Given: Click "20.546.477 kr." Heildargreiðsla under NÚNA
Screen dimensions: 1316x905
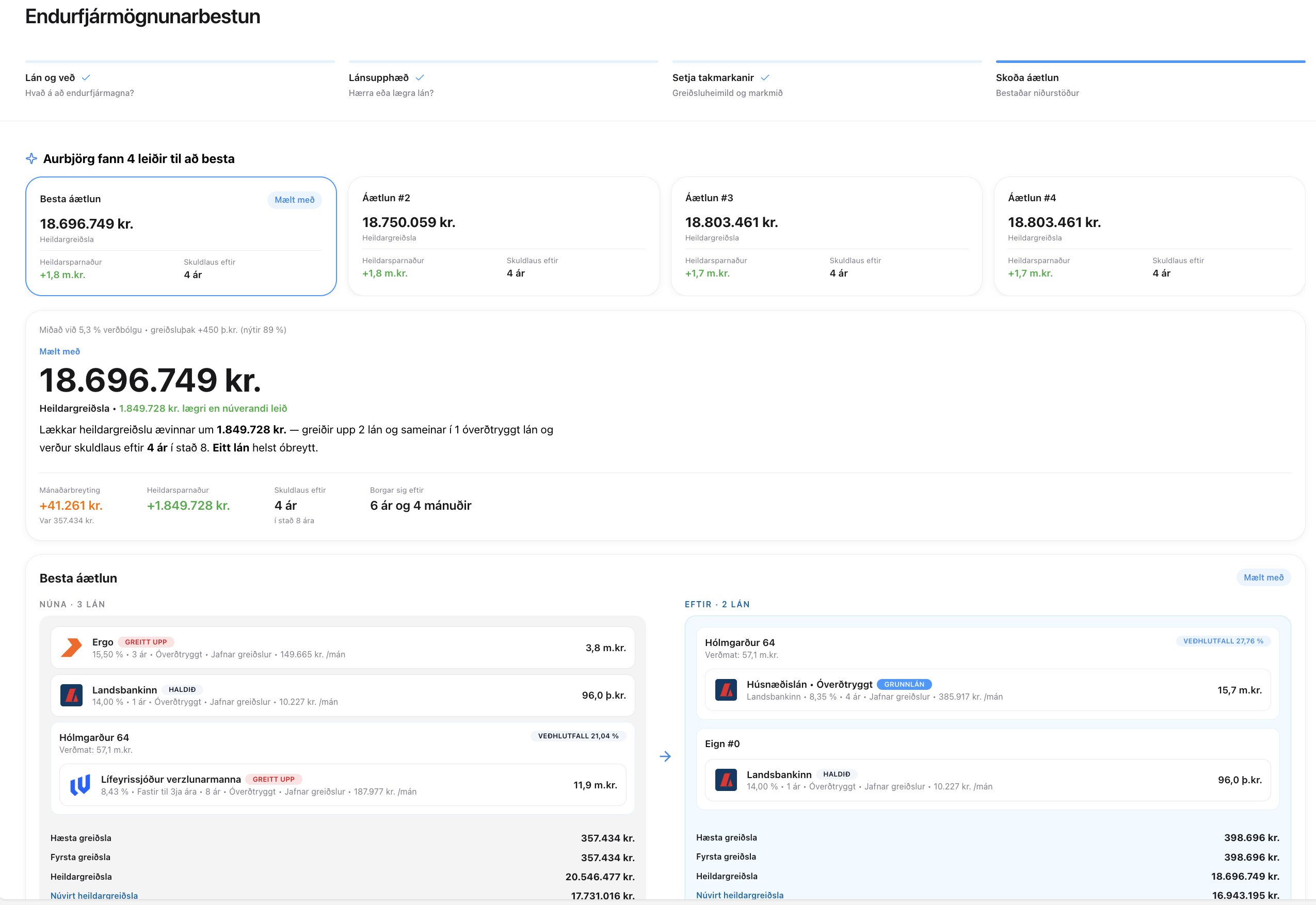Looking at the screenshot, I should 600,877.
